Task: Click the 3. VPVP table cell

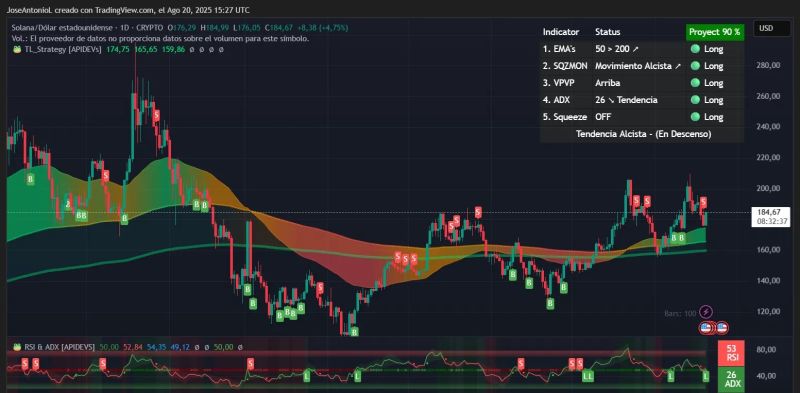Action: pos(558,83)
